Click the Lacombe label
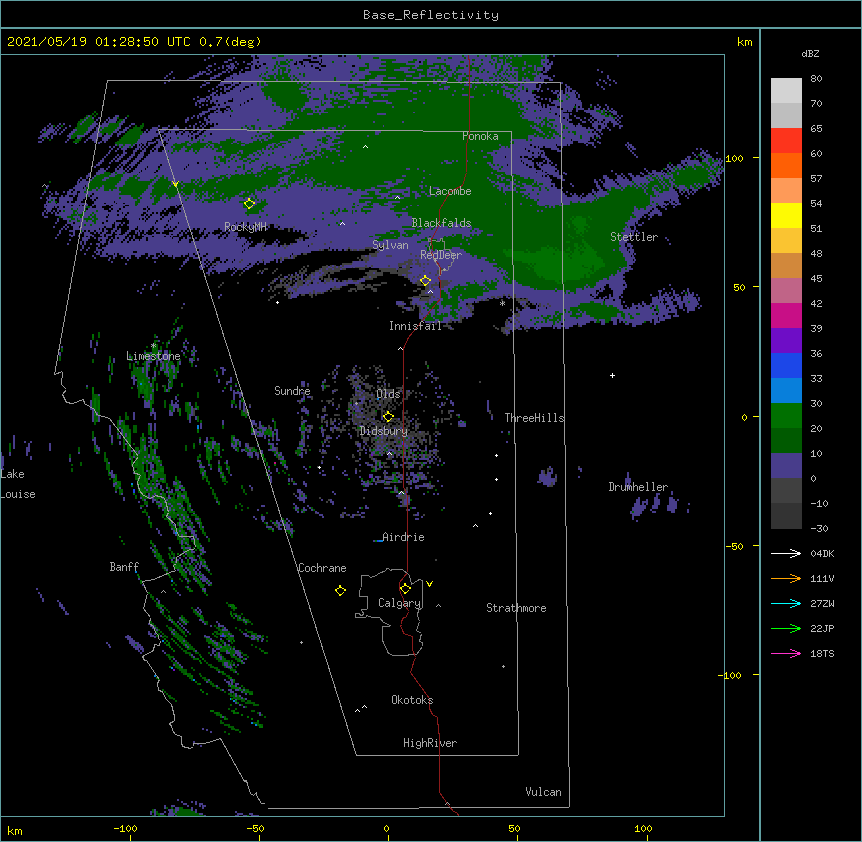Screen dimensions: 862x842 pyautogui.click(x=450, y=191)
